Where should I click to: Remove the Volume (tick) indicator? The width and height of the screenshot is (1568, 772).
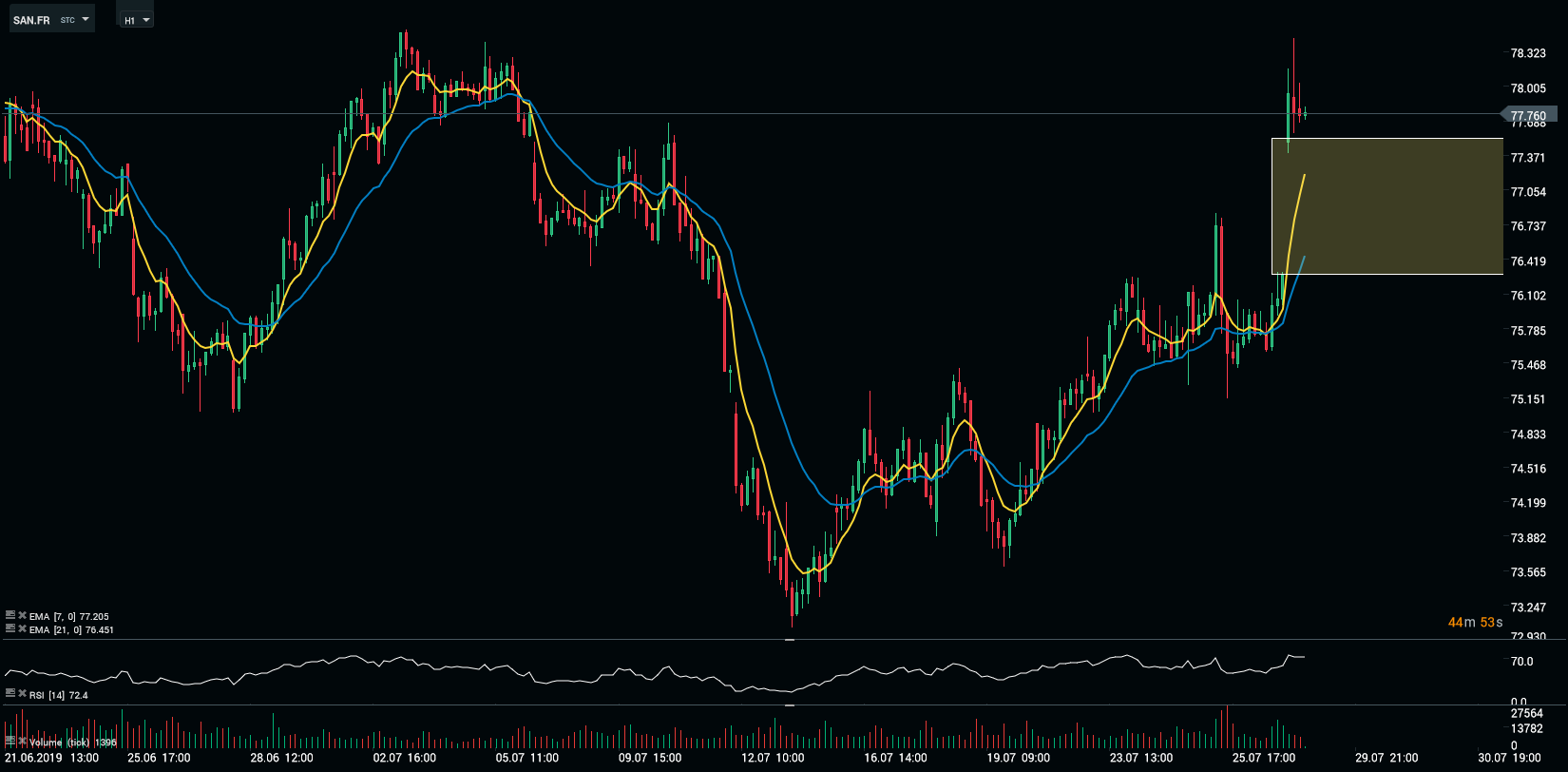[22, 741]
